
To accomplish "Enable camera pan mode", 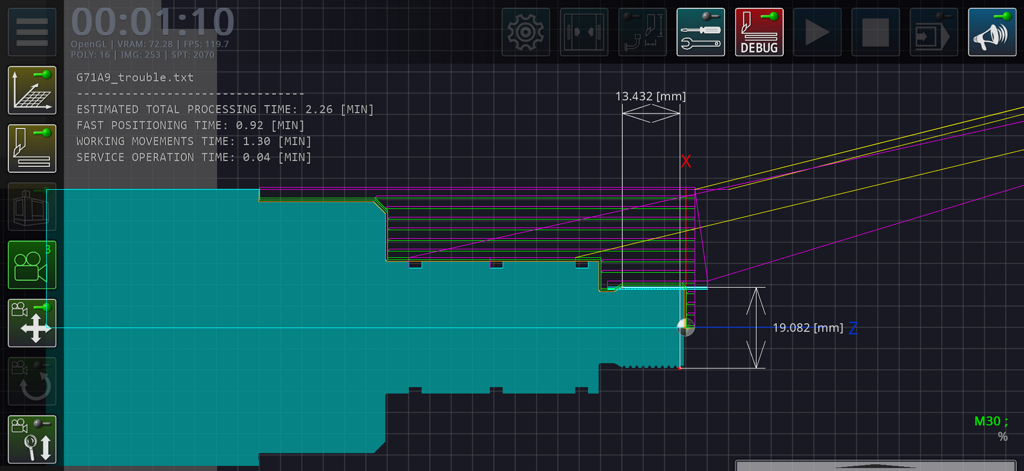I will 32,323.
